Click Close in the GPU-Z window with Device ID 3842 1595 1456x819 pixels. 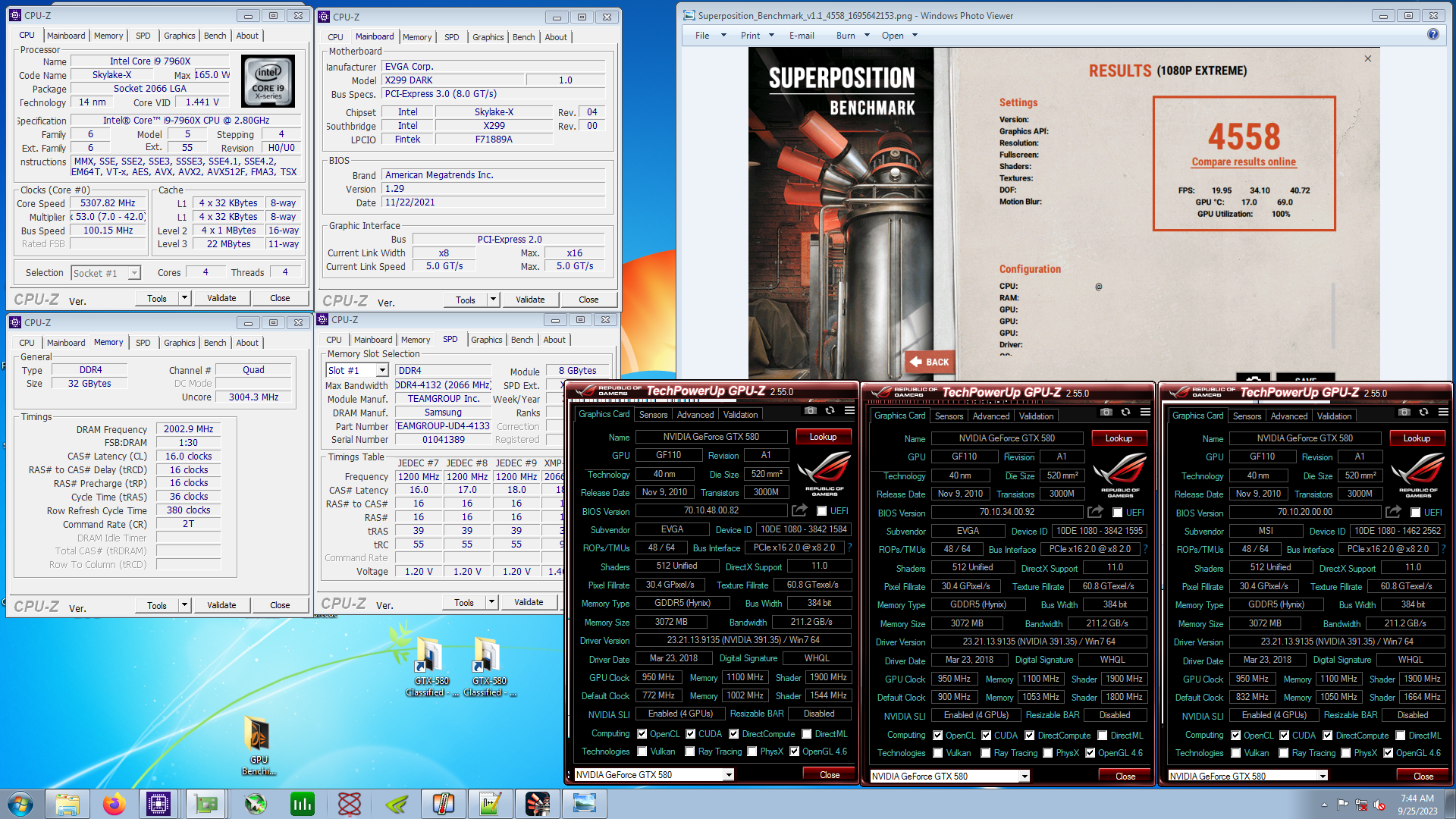(x=1125, y=777)
